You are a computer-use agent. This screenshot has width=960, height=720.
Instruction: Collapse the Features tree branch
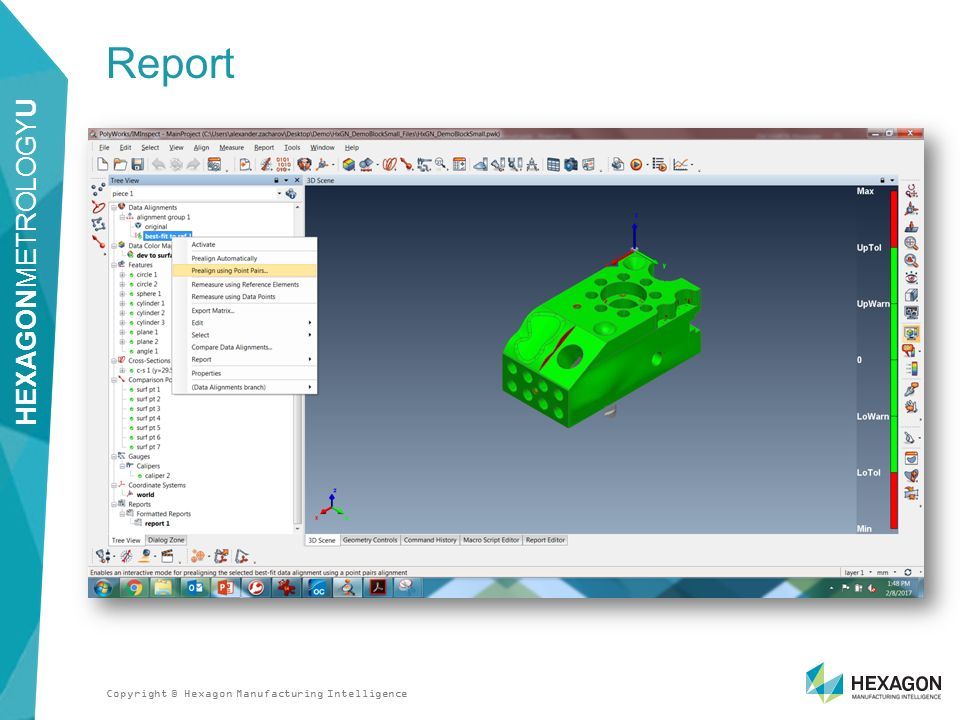point(114,265)
